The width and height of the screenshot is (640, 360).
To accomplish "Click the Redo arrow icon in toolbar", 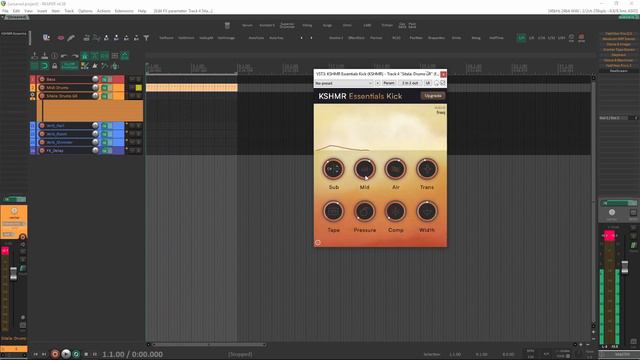I will 75,56.
